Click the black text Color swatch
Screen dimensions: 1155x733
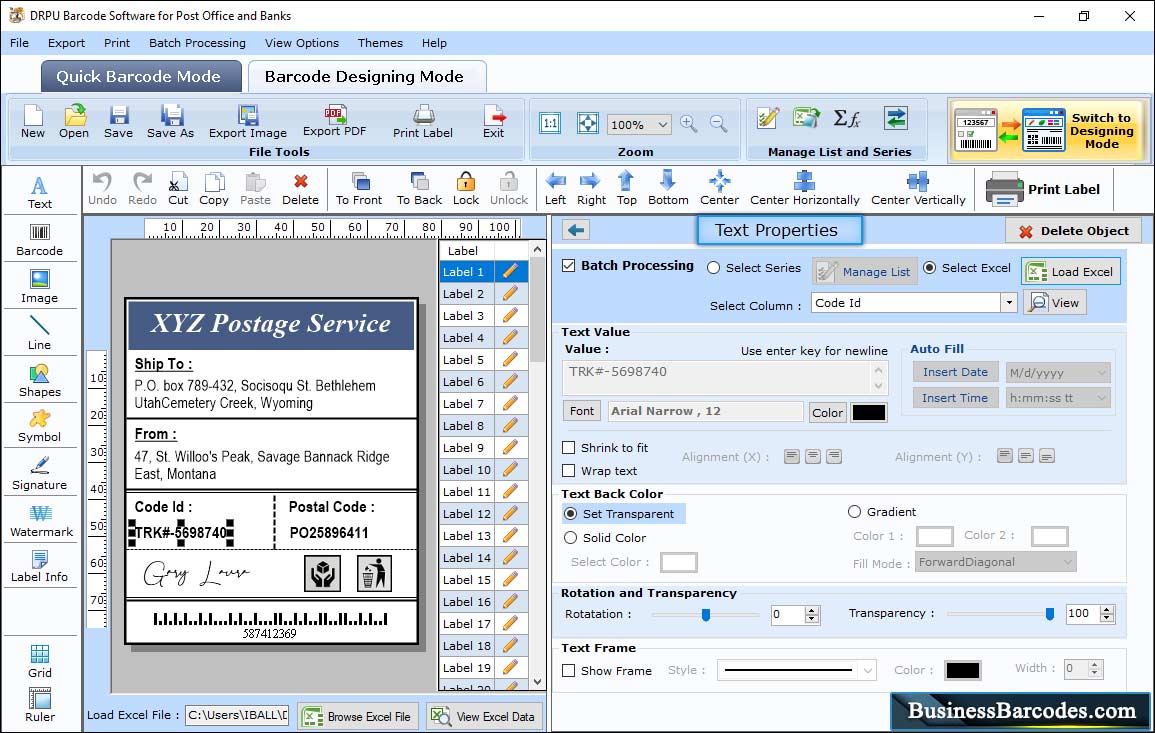(868, 413)
